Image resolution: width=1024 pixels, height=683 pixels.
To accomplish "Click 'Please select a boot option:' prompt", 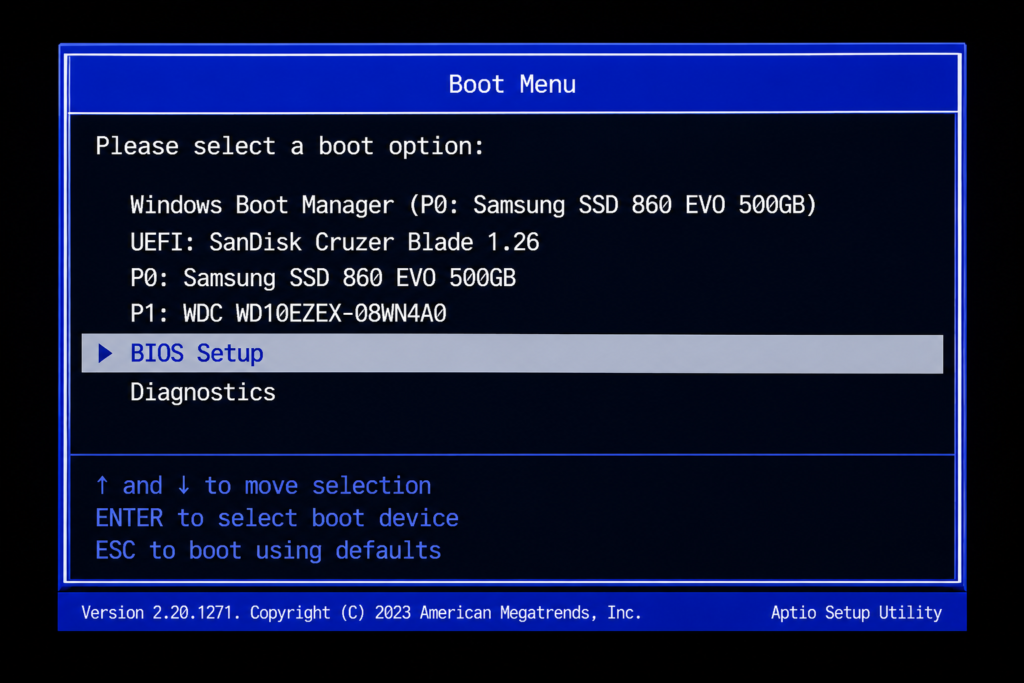I will click(289, 146).
